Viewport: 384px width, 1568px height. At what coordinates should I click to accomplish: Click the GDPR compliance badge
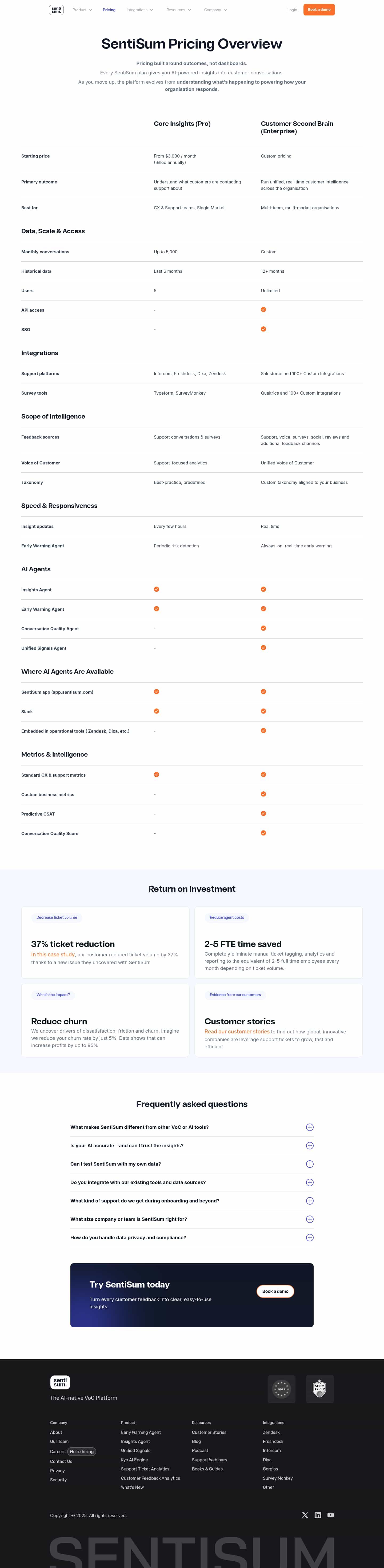tap(281, 1389)
